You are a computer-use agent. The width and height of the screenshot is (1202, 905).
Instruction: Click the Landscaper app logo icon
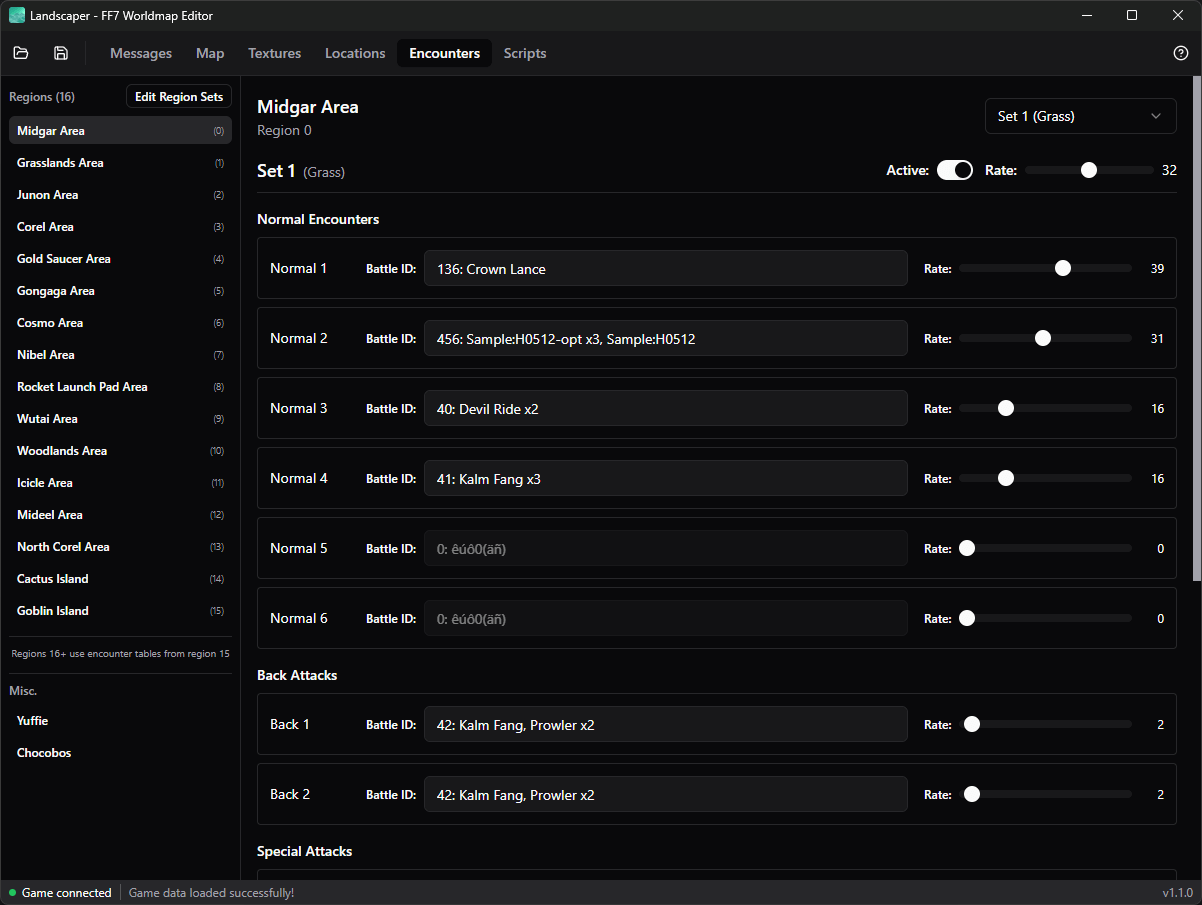17,15
